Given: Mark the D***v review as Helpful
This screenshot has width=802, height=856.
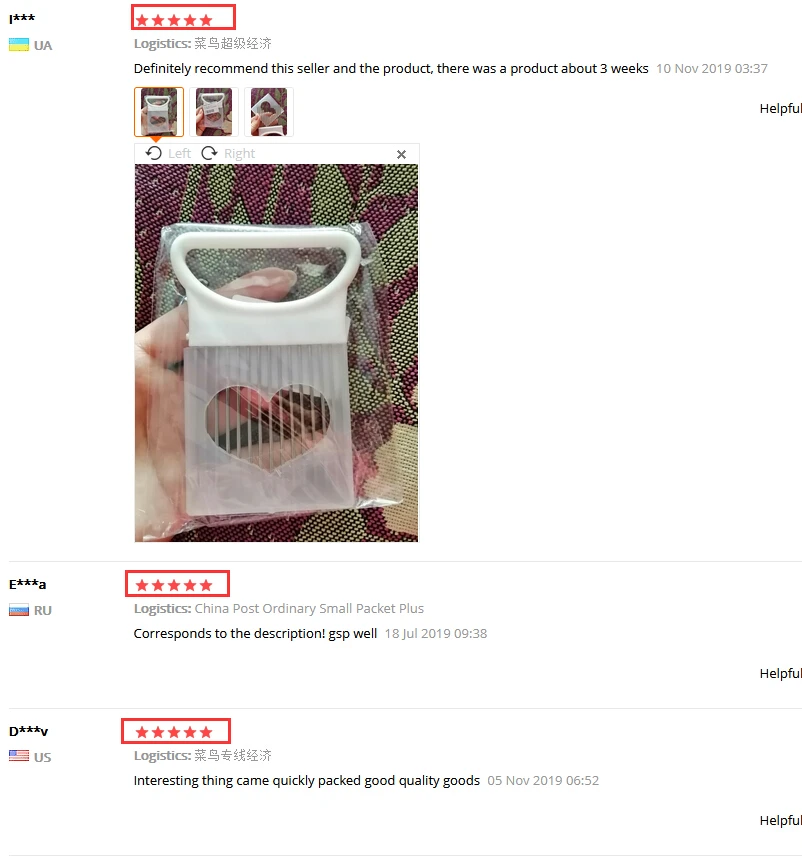Looking at the screenshot, I should tap(781, 821).
